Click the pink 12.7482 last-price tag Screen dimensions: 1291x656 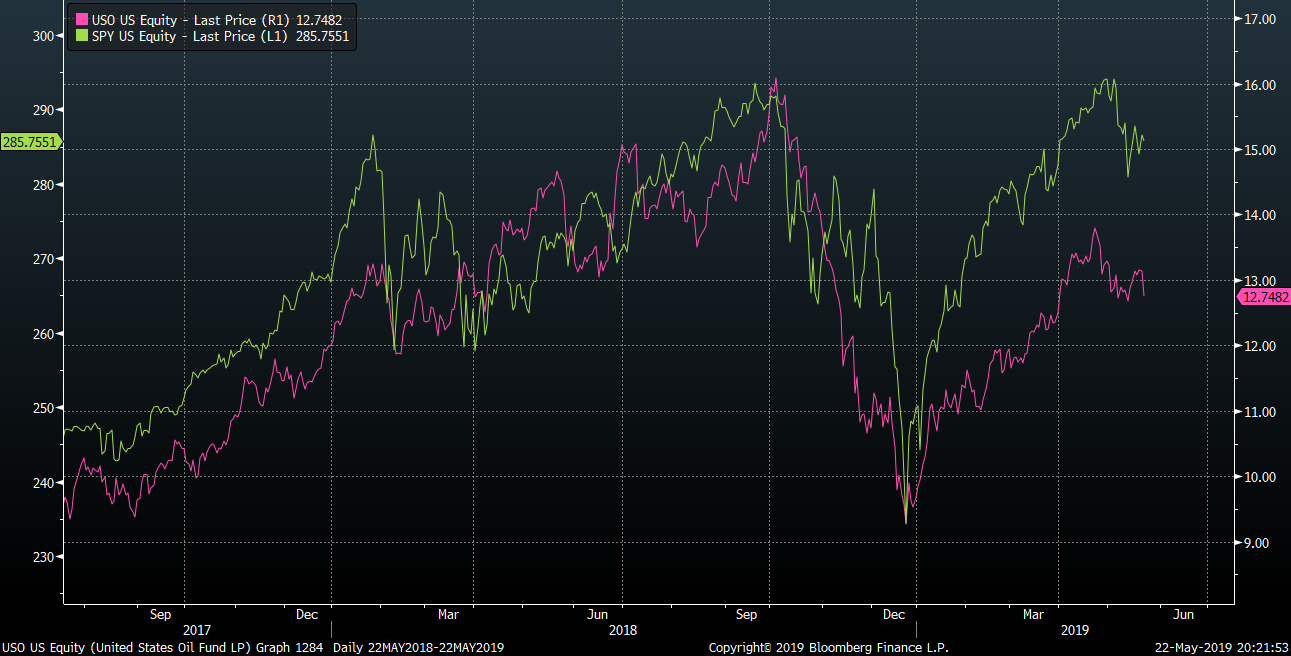click(x=1263, y=296)
